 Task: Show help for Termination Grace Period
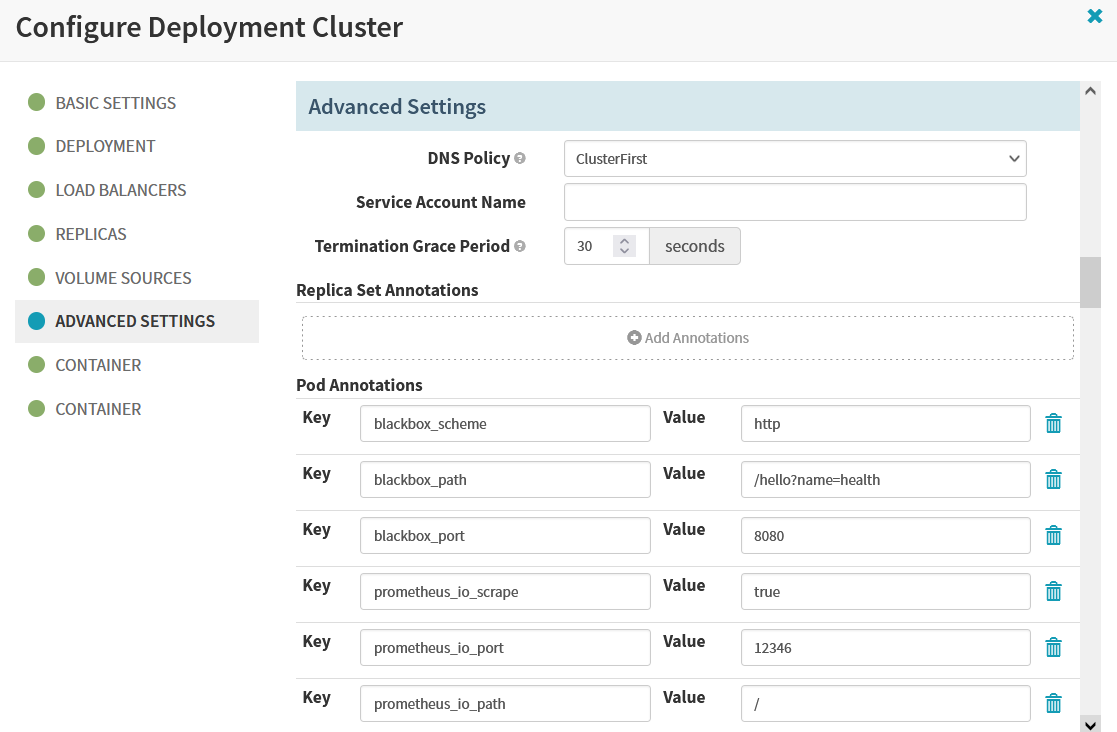pos(520,246)
